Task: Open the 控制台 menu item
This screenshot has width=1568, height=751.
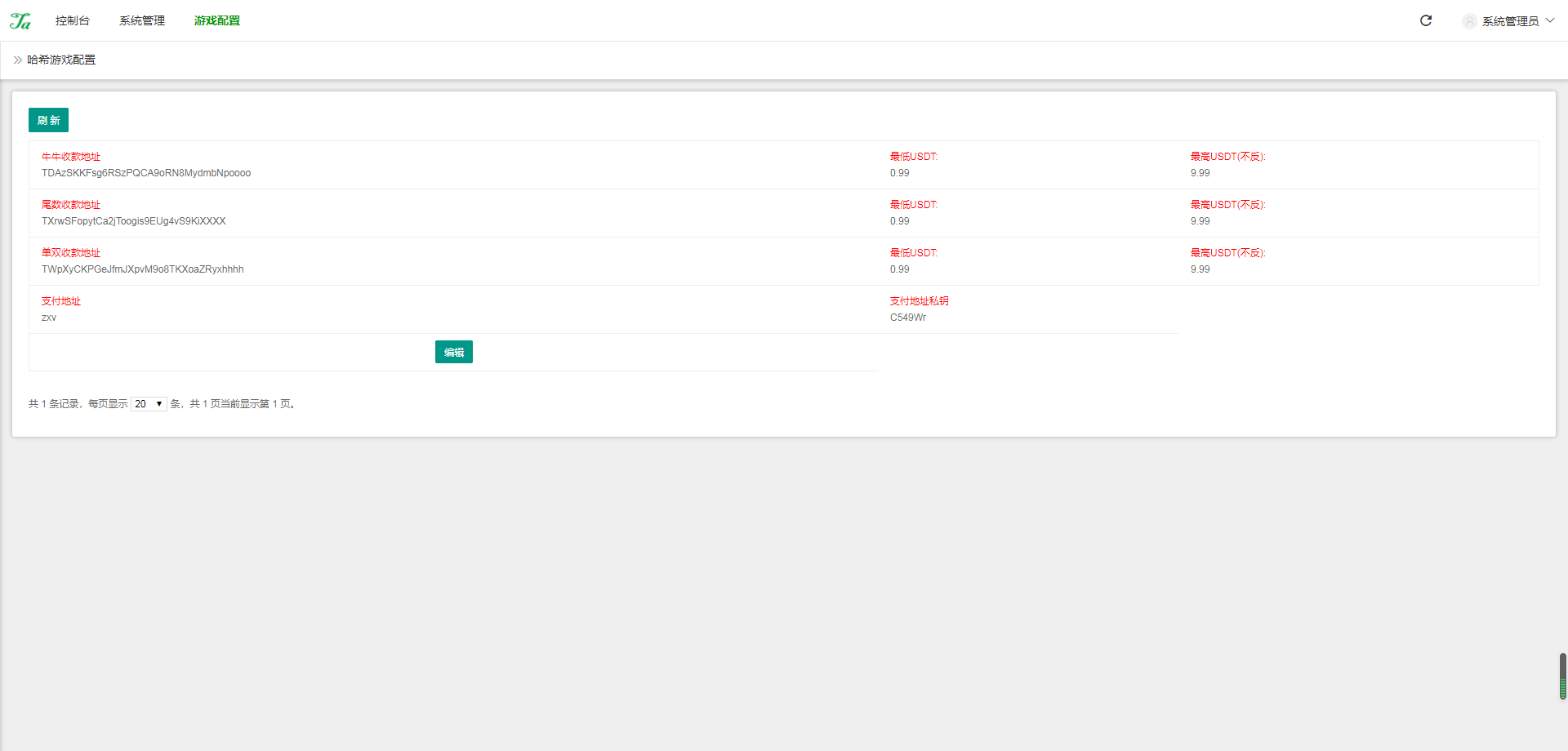Action: click(73, 20)
